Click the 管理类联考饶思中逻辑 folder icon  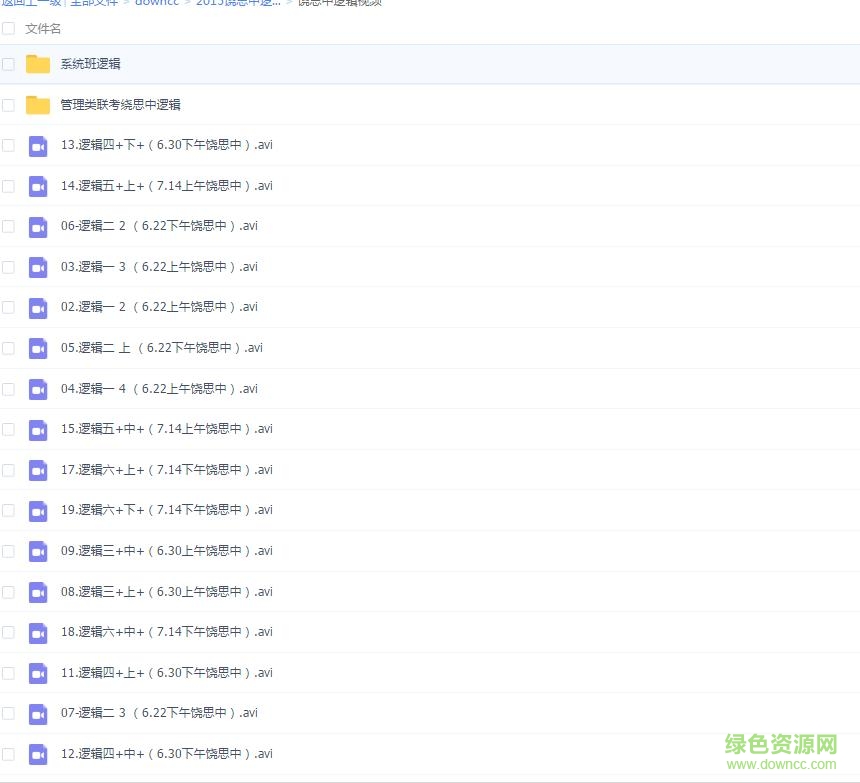pyautogui.click(x=38, y=104)
